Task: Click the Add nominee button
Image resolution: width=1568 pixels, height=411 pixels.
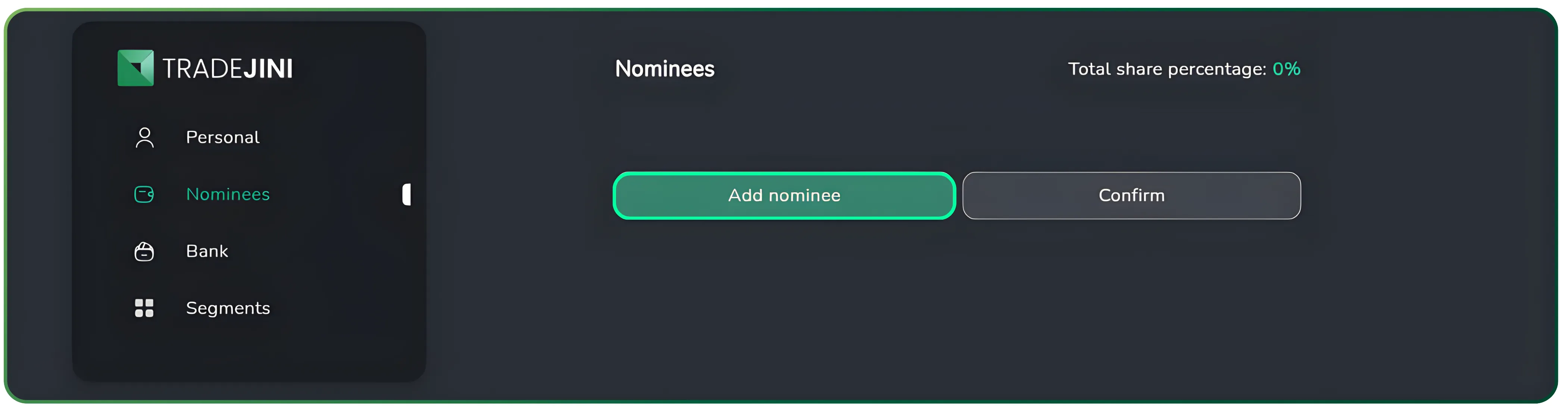Action: pyautogui.click(x=784, y=195)
